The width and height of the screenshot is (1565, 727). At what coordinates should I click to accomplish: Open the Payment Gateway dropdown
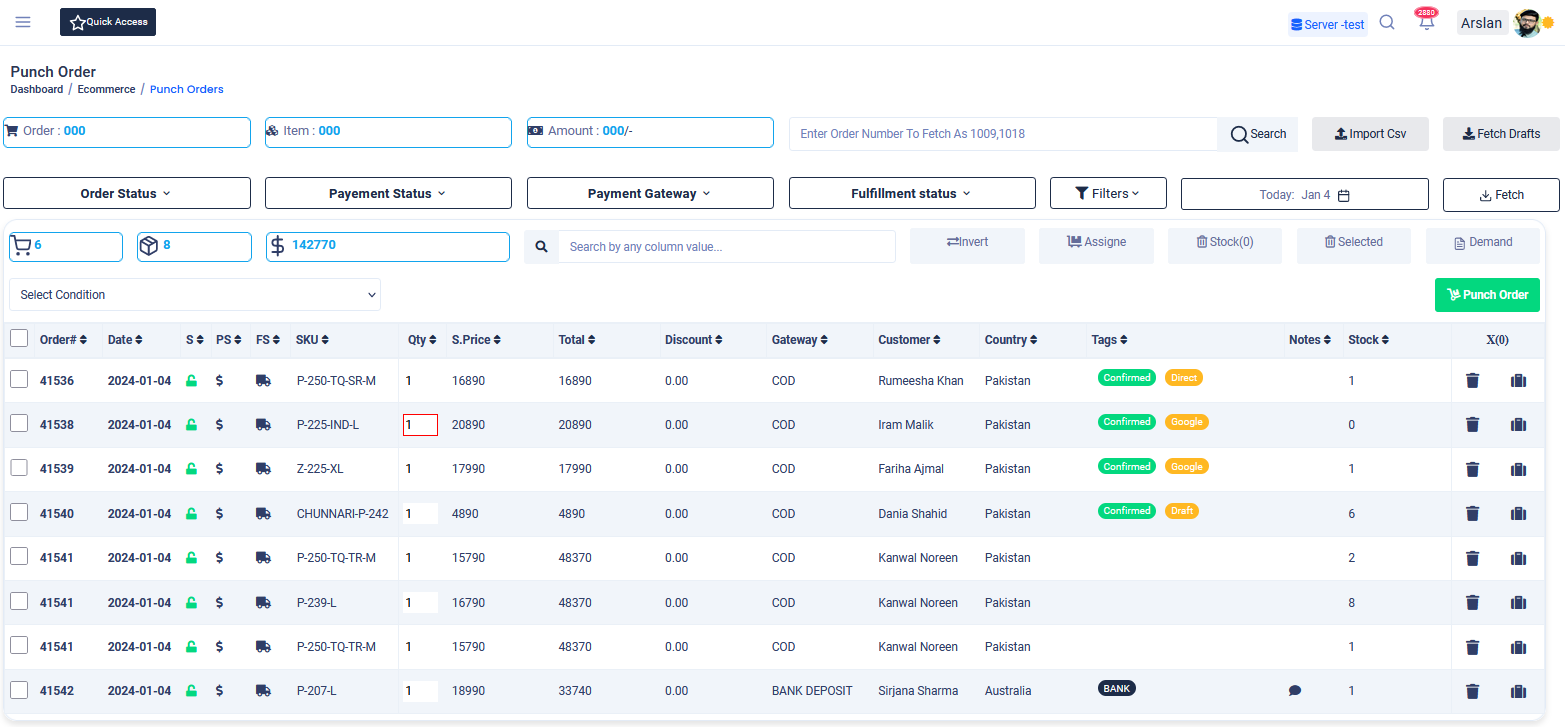pyautogui.click(x=650, y=194)
